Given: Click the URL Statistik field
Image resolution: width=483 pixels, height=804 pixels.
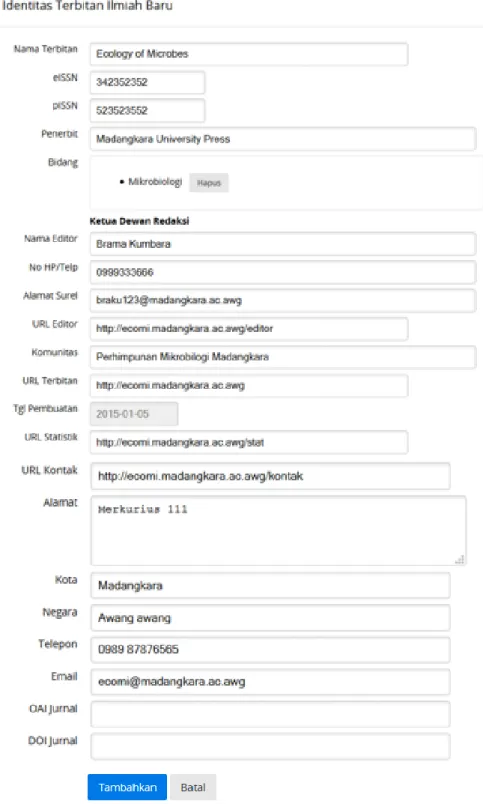Looking at the screenshot, I should click(x=249, y=442).
